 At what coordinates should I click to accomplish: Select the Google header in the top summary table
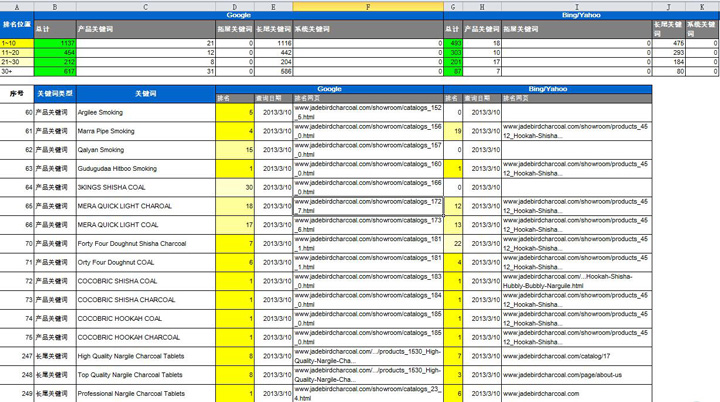pyautogui.click(x=238, y=16)
